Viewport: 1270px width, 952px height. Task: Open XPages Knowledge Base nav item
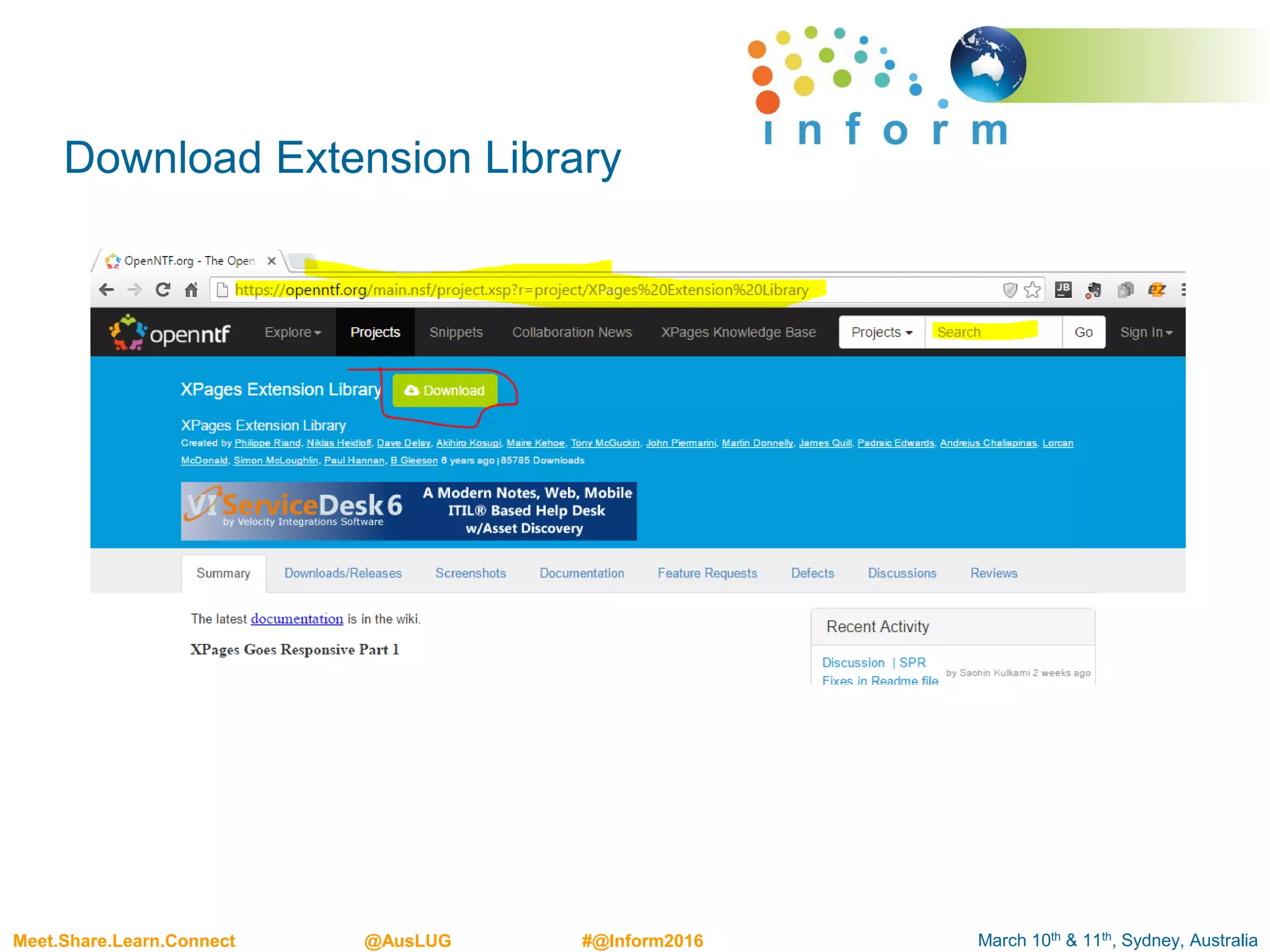click(738, 332)
